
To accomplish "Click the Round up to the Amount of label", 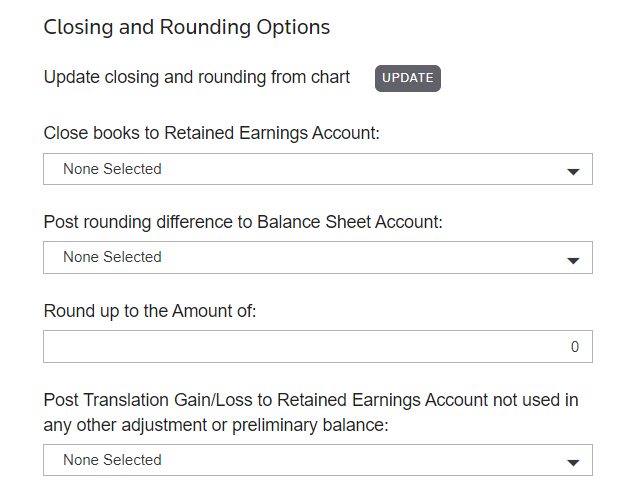I will [x=151, y=311].
